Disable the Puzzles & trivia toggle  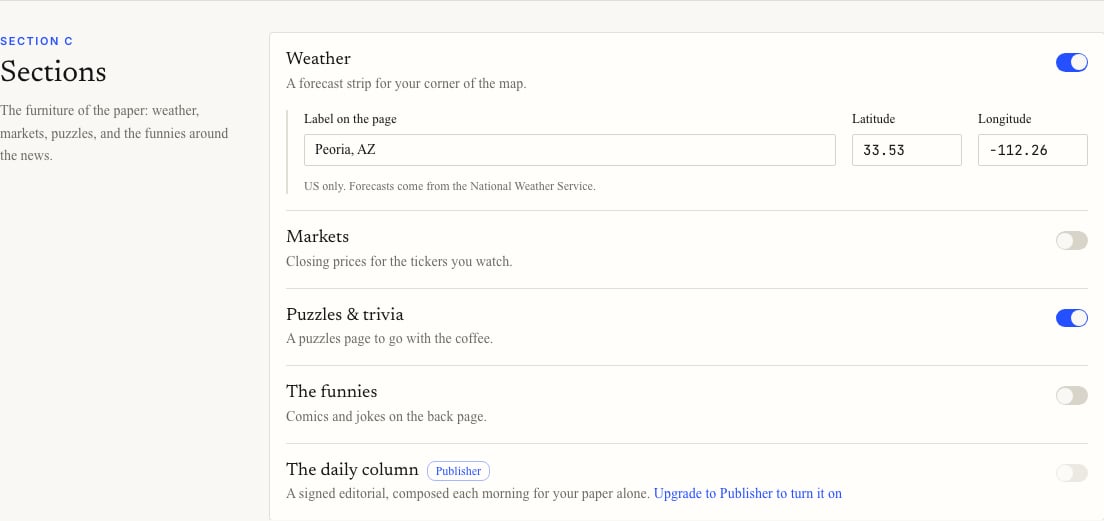coord(1071,318)
